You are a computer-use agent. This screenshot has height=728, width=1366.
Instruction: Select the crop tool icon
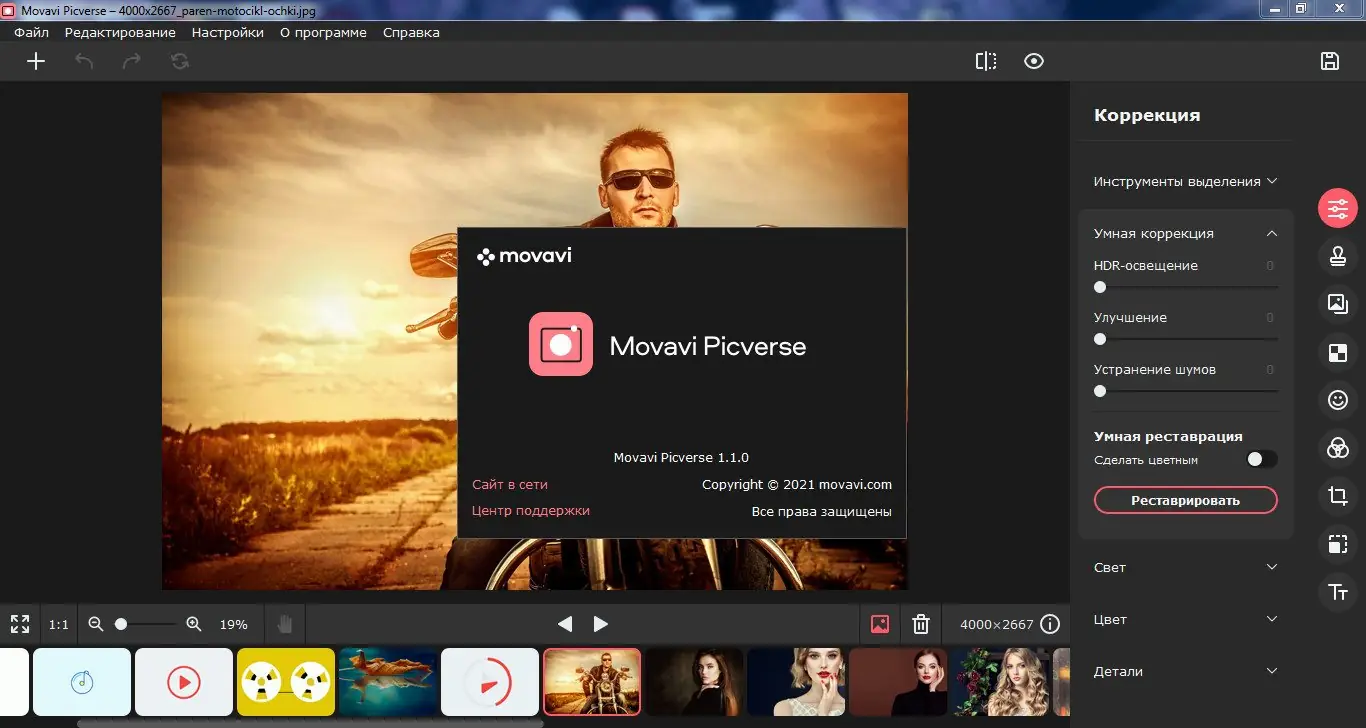pos(1338,496)
